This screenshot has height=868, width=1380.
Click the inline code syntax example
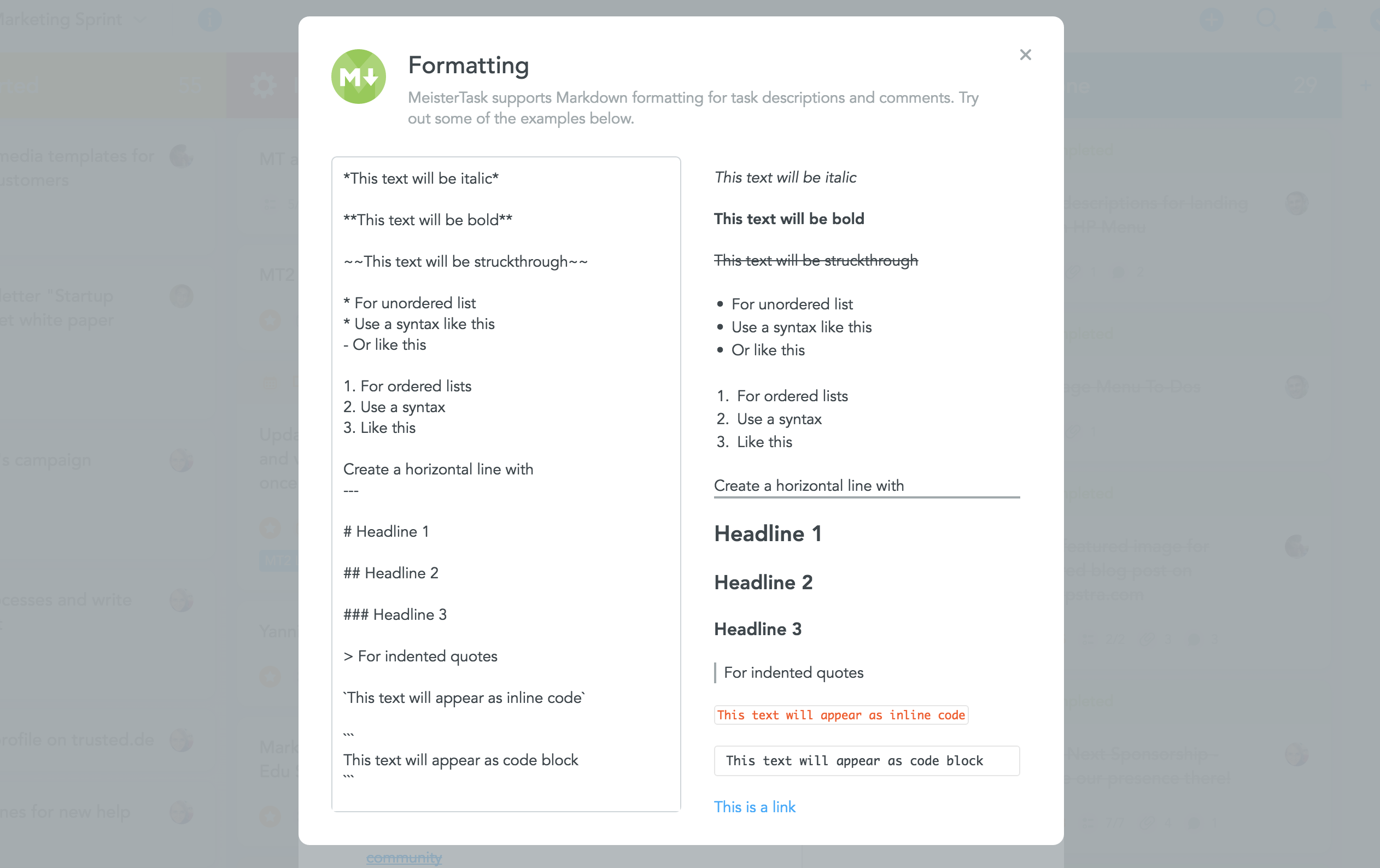click(x=463, y=697)
